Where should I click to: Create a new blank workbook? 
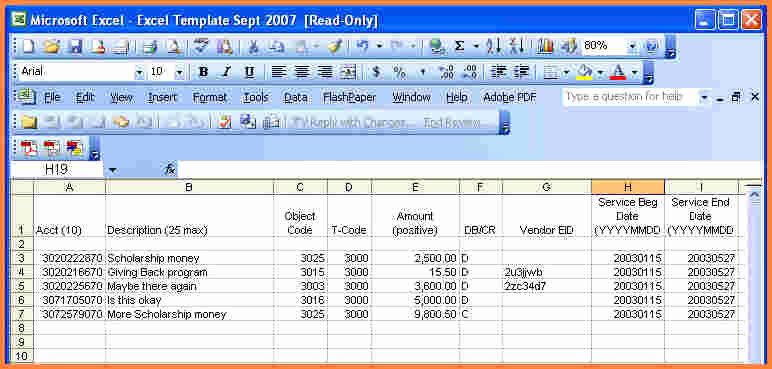point(28,47)
